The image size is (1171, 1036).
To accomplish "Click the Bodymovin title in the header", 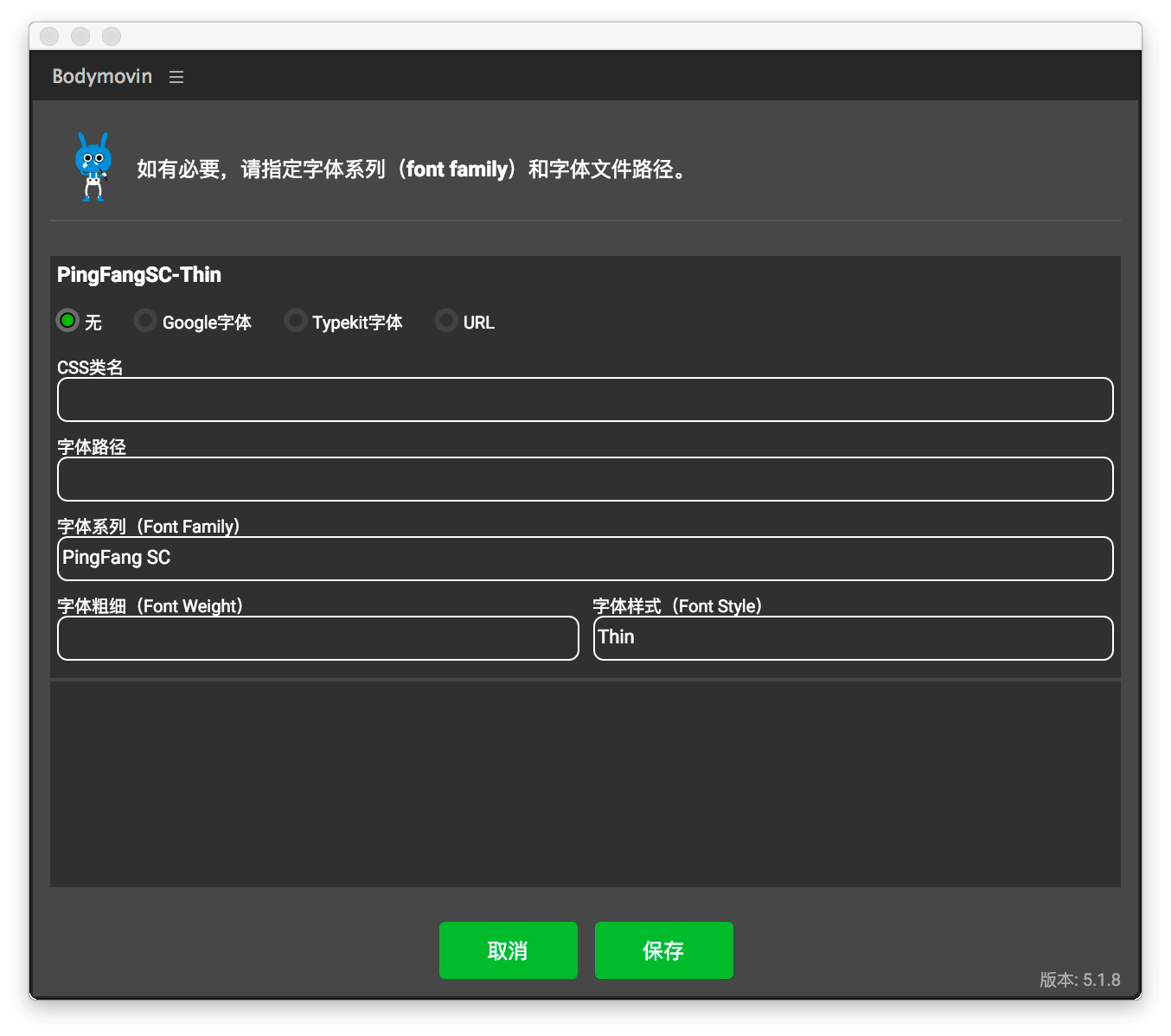I will [x=101, y=76].
